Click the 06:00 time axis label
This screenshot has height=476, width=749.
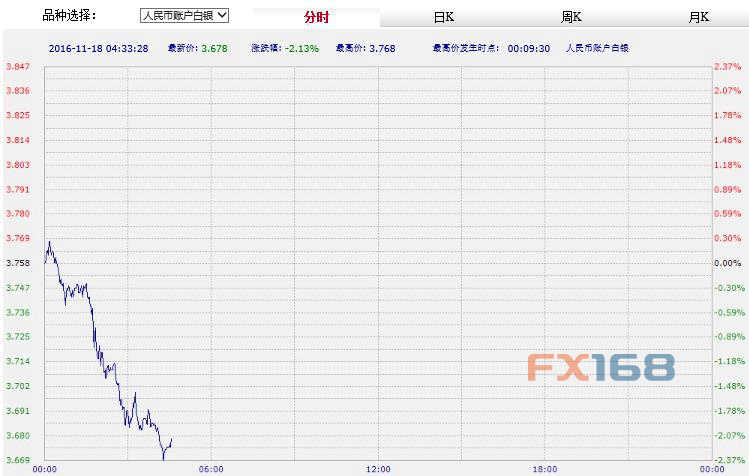coord(211,469)
